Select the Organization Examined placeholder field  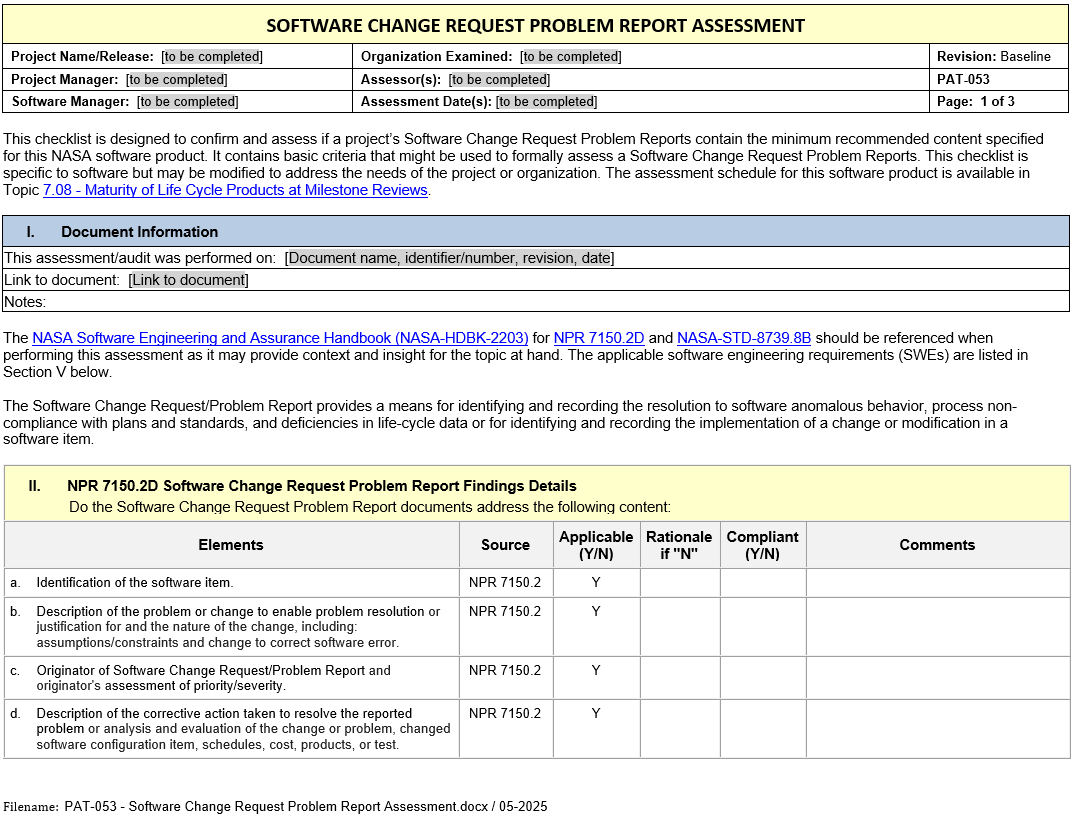(571, 57)
